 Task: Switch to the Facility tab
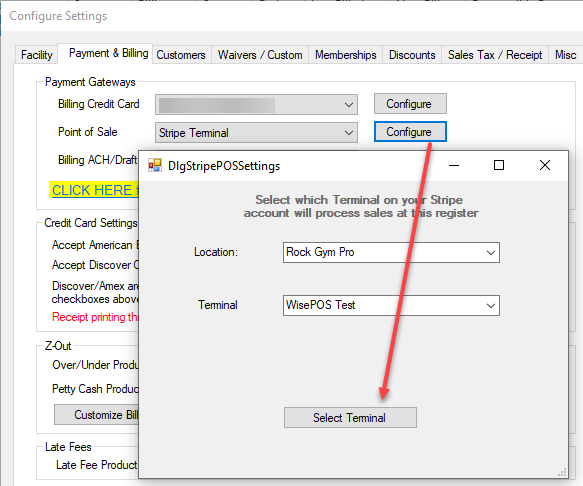[36, 55]
